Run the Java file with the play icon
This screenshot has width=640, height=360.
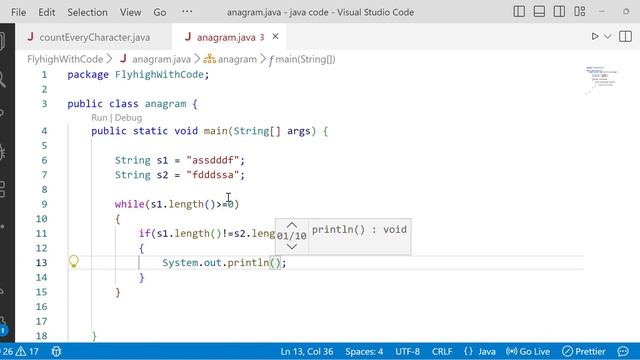595,36
